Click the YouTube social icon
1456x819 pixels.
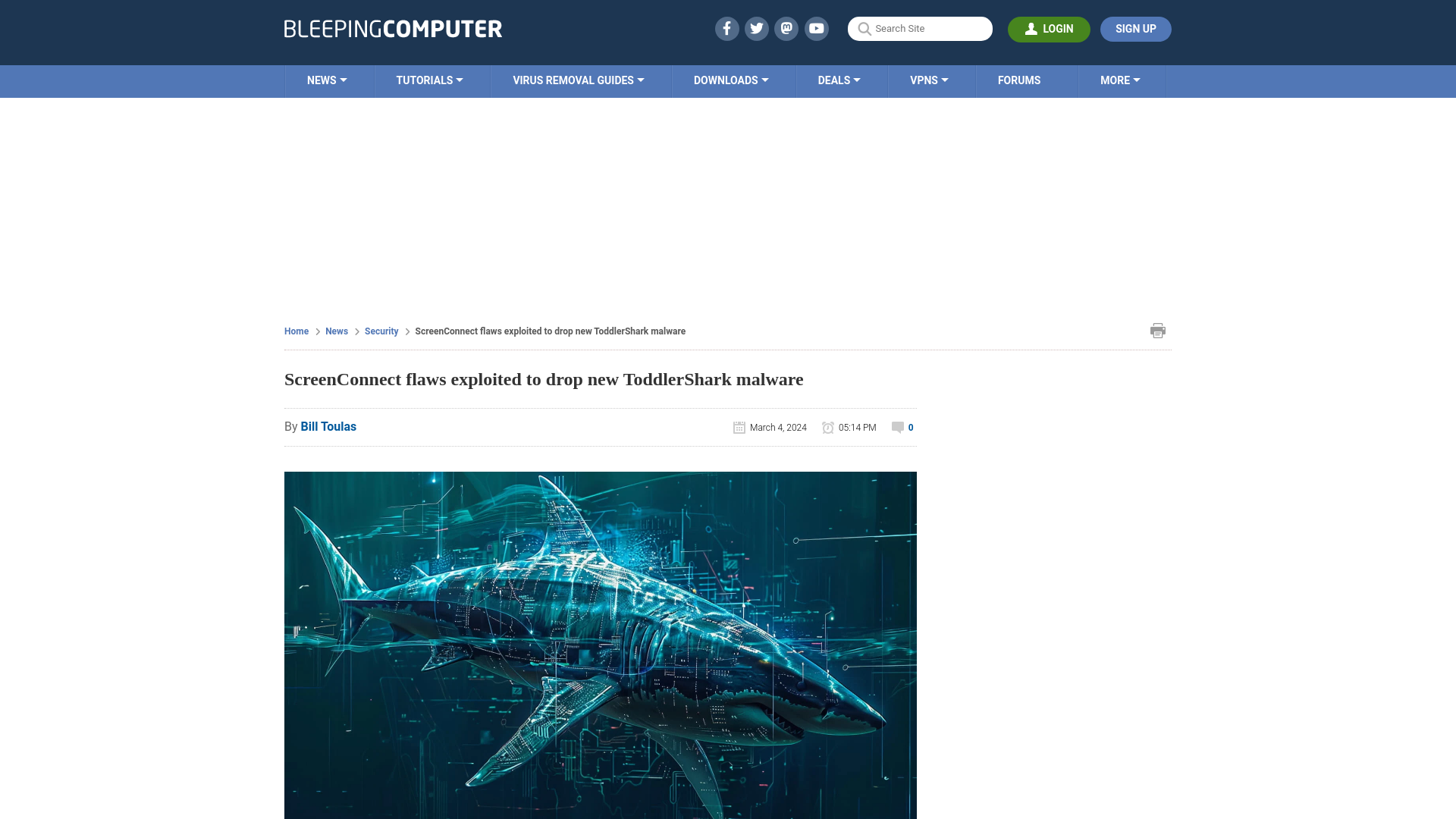(817, 28)
